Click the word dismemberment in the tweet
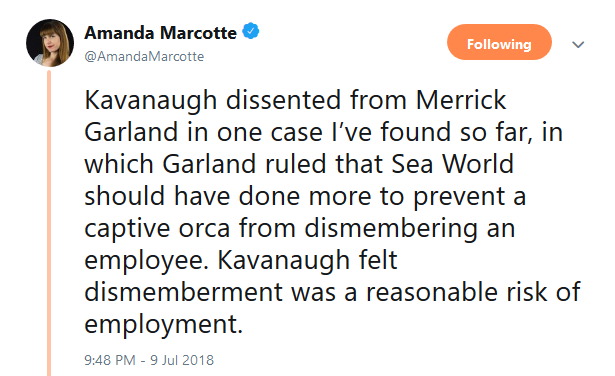This screenshot has width=615, height=376. pyautogui.click(x=183, y=292)
